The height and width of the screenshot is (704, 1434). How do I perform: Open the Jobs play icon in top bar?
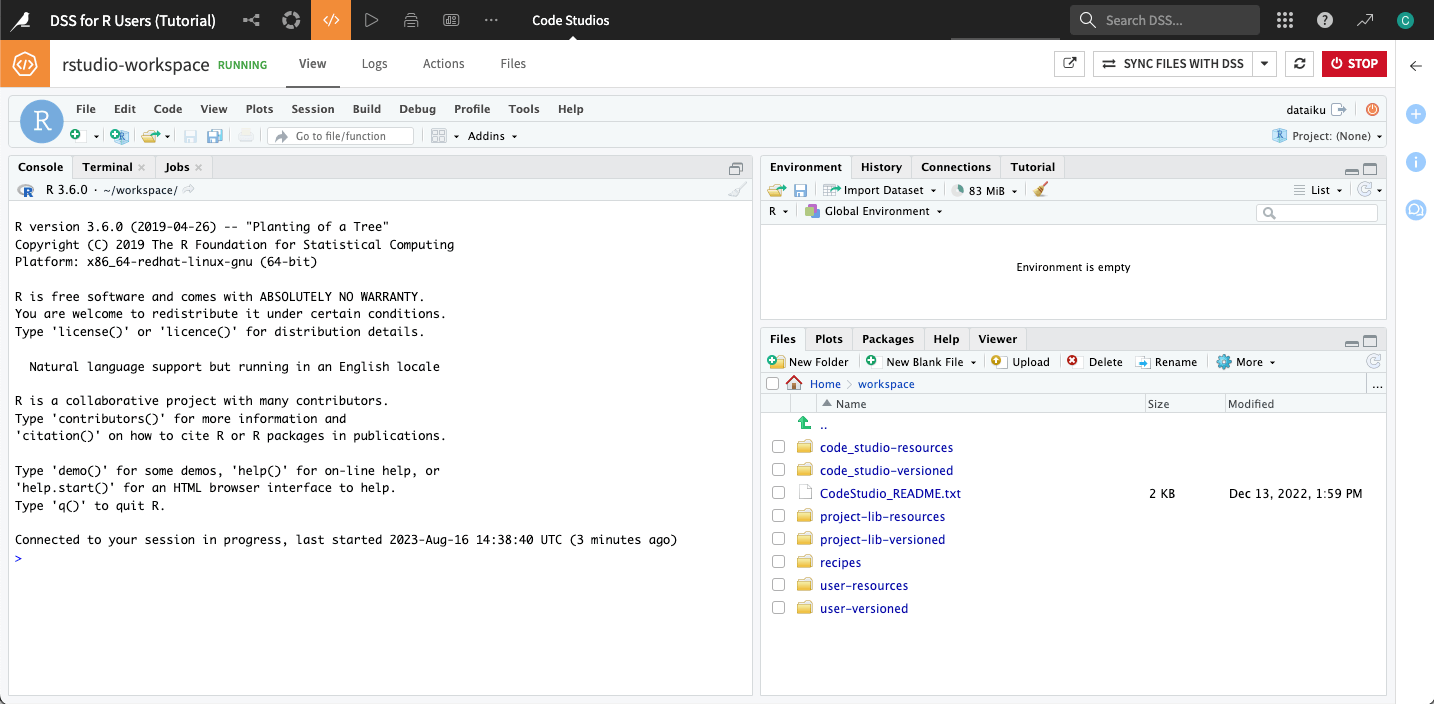coord(371,20)
